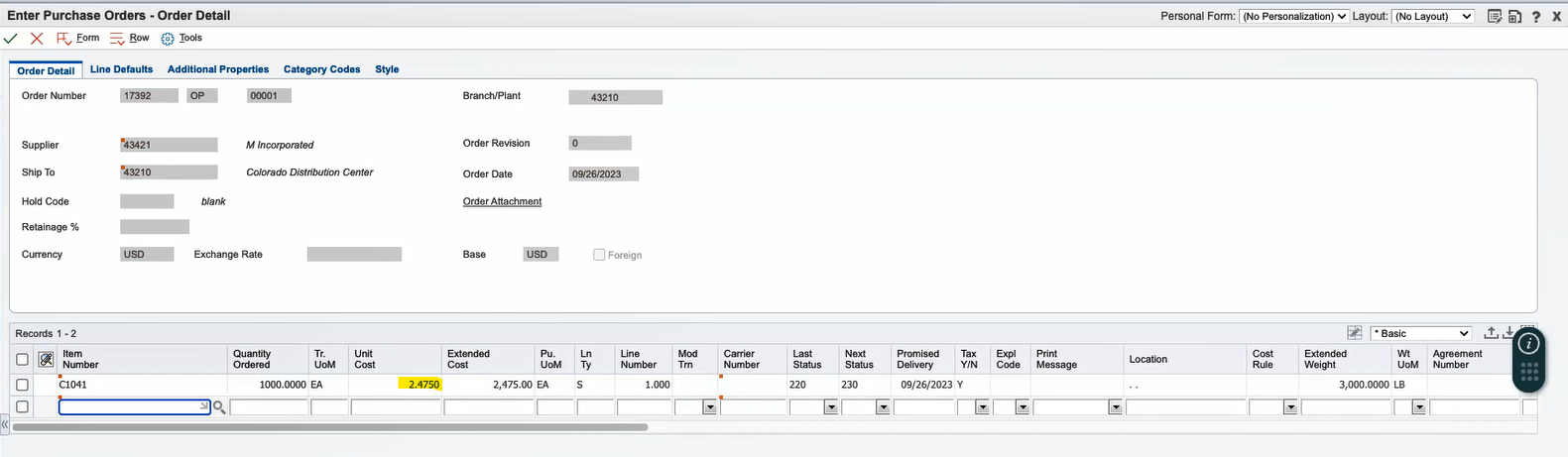Click the personalize form icon
Screen dimensions: 1568x457
[1495, 16]
